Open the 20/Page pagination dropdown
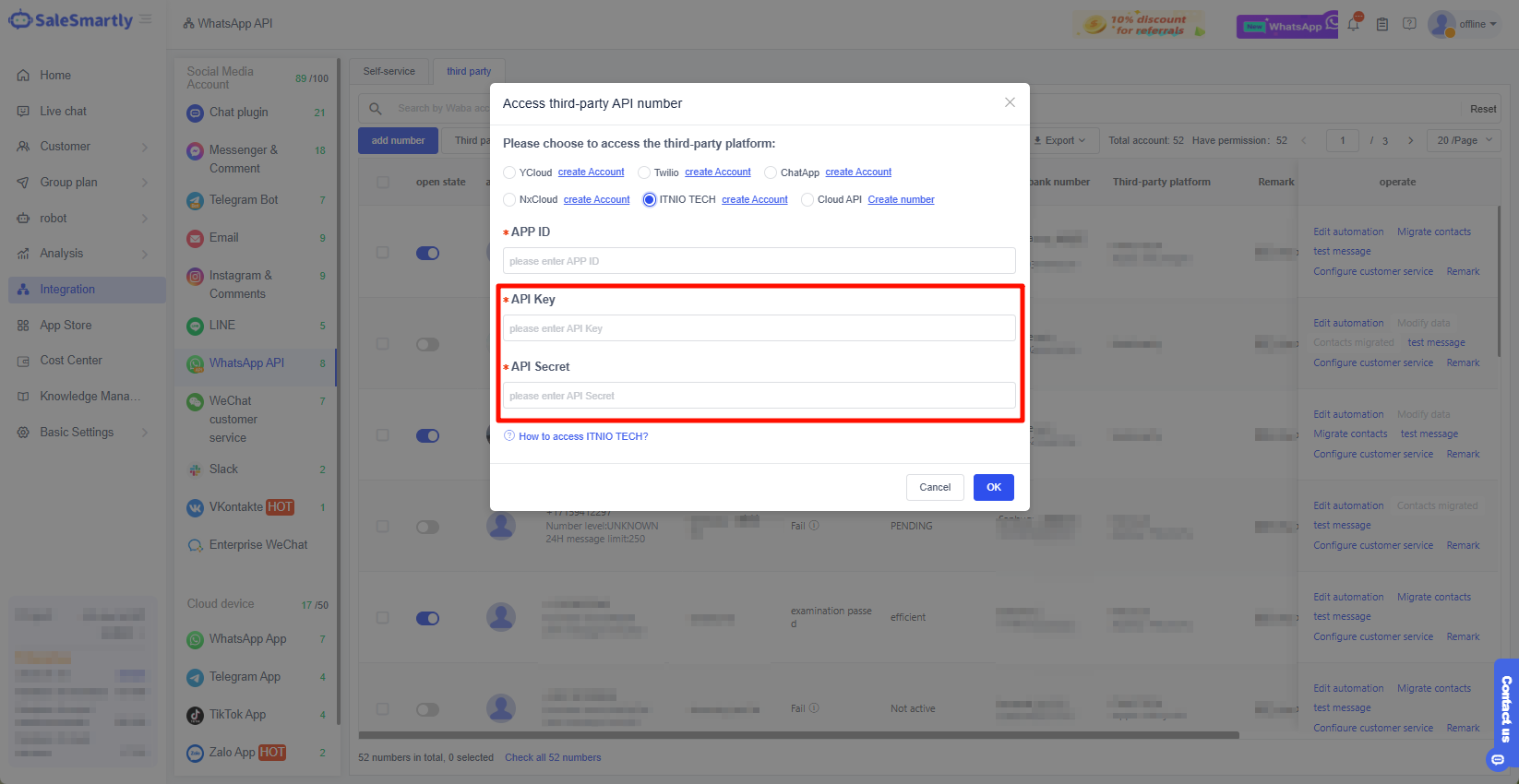Viewport: 1519px width, 784px height. 1464,140
